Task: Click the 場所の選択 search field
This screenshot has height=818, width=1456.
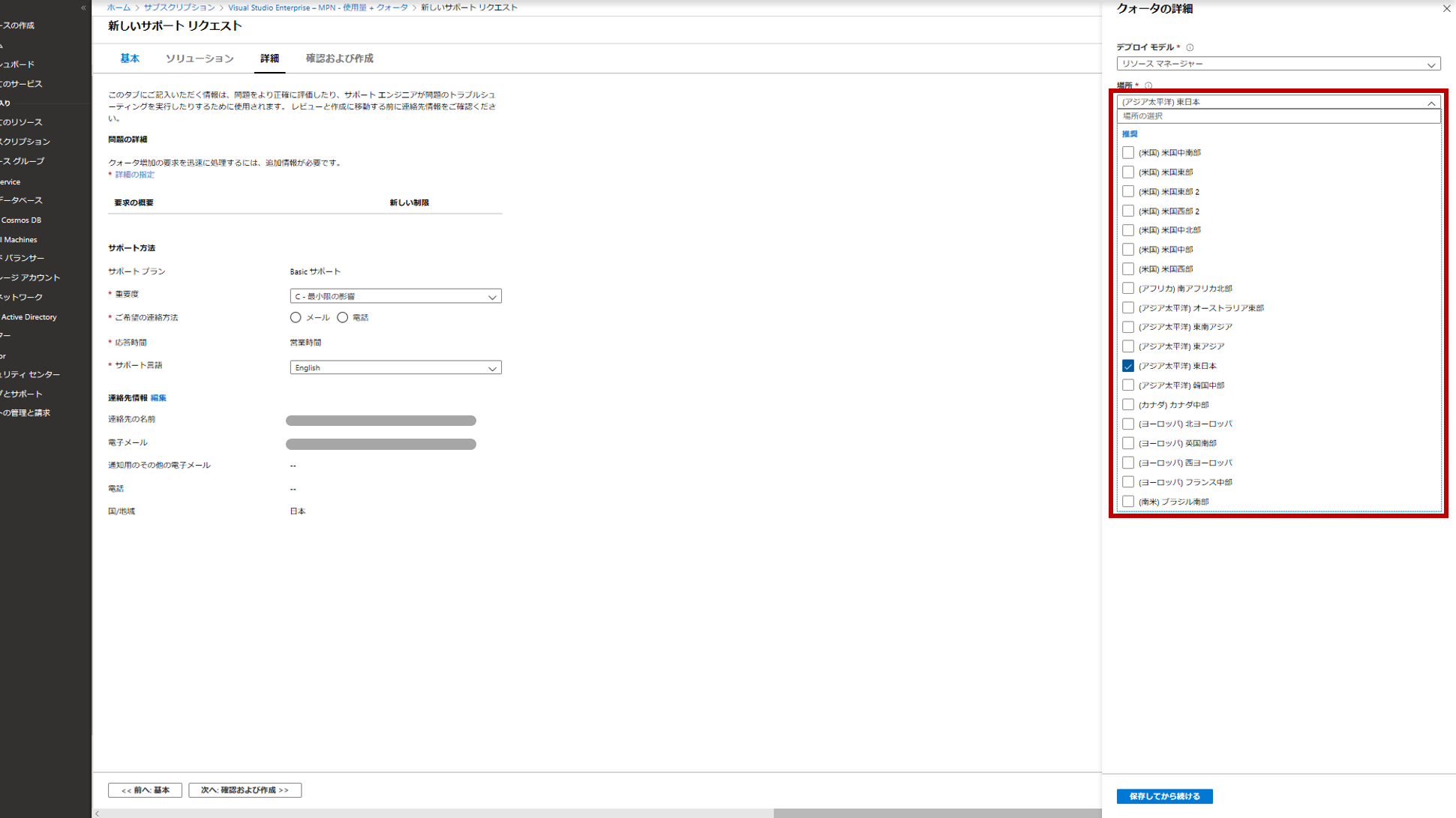Action: [1277, 116]
